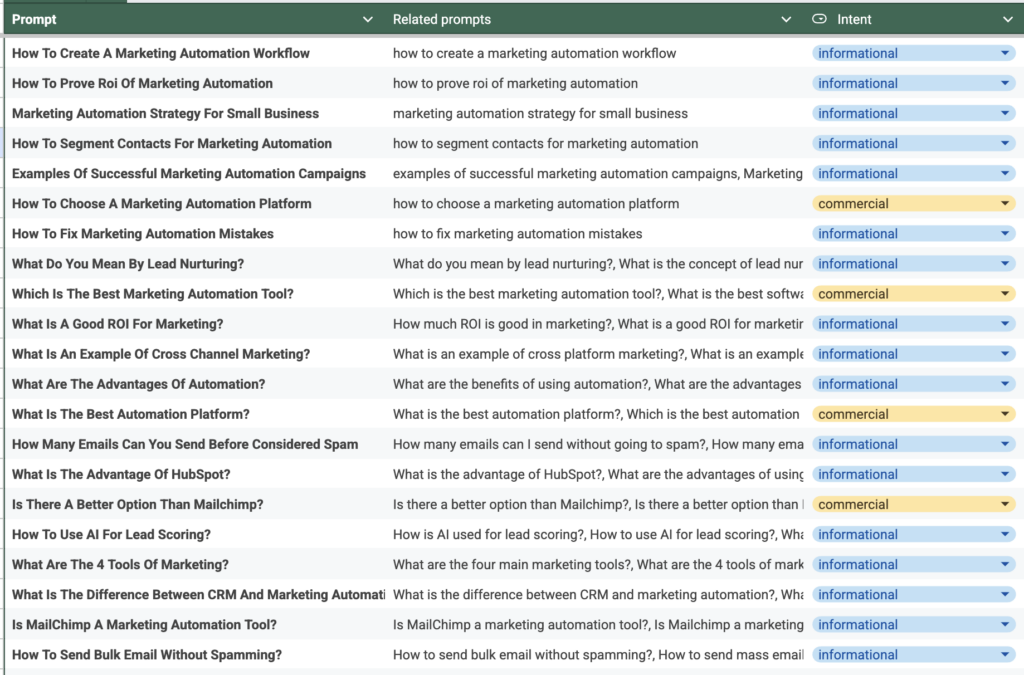Click the Prompt column header label
This screenshot has width=1024, height=675.
[x=34, y=19]
